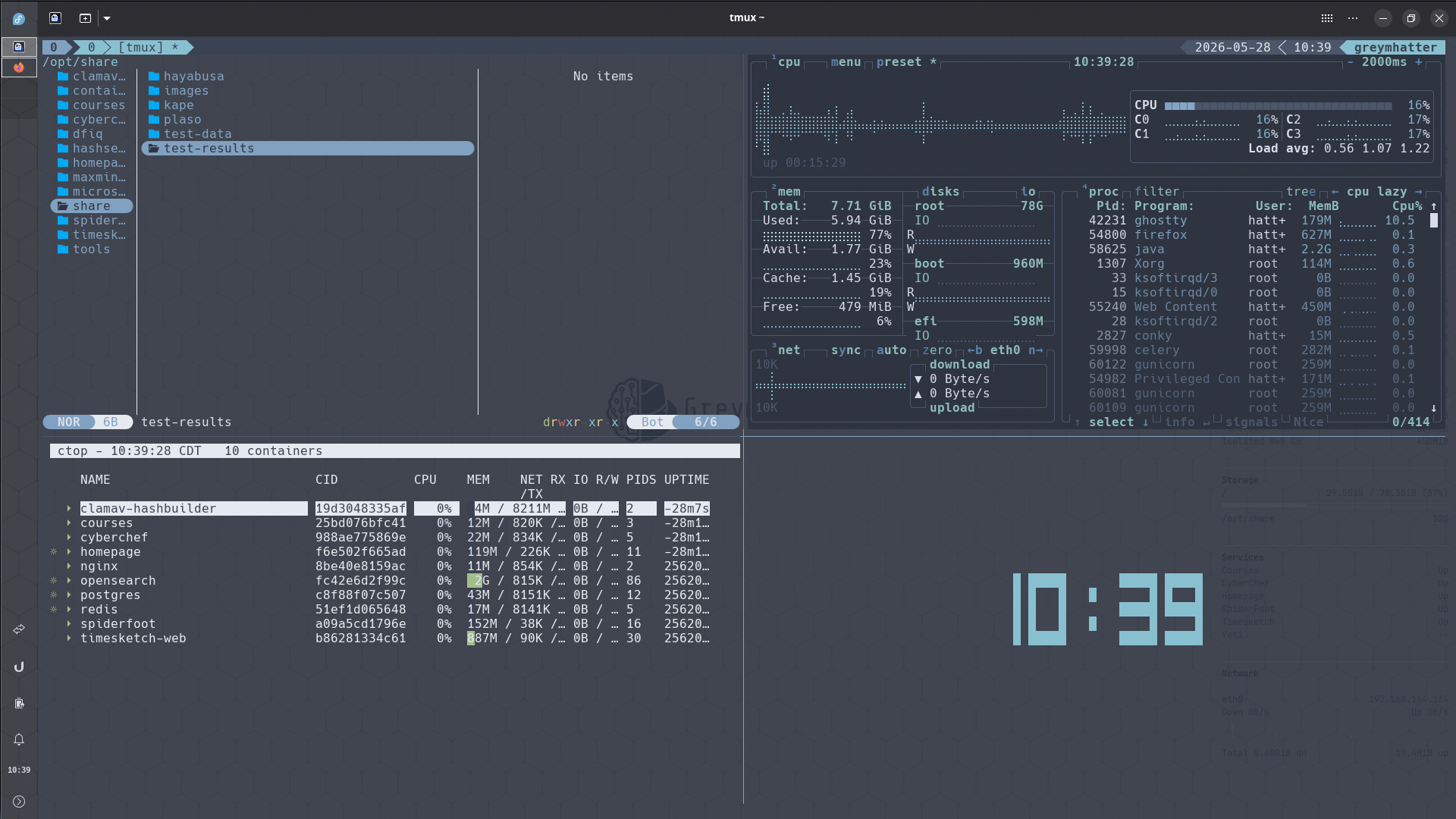
Task: Open the new-tab dropdown arrow in the title bar
Action: click(x=107, y=18)
